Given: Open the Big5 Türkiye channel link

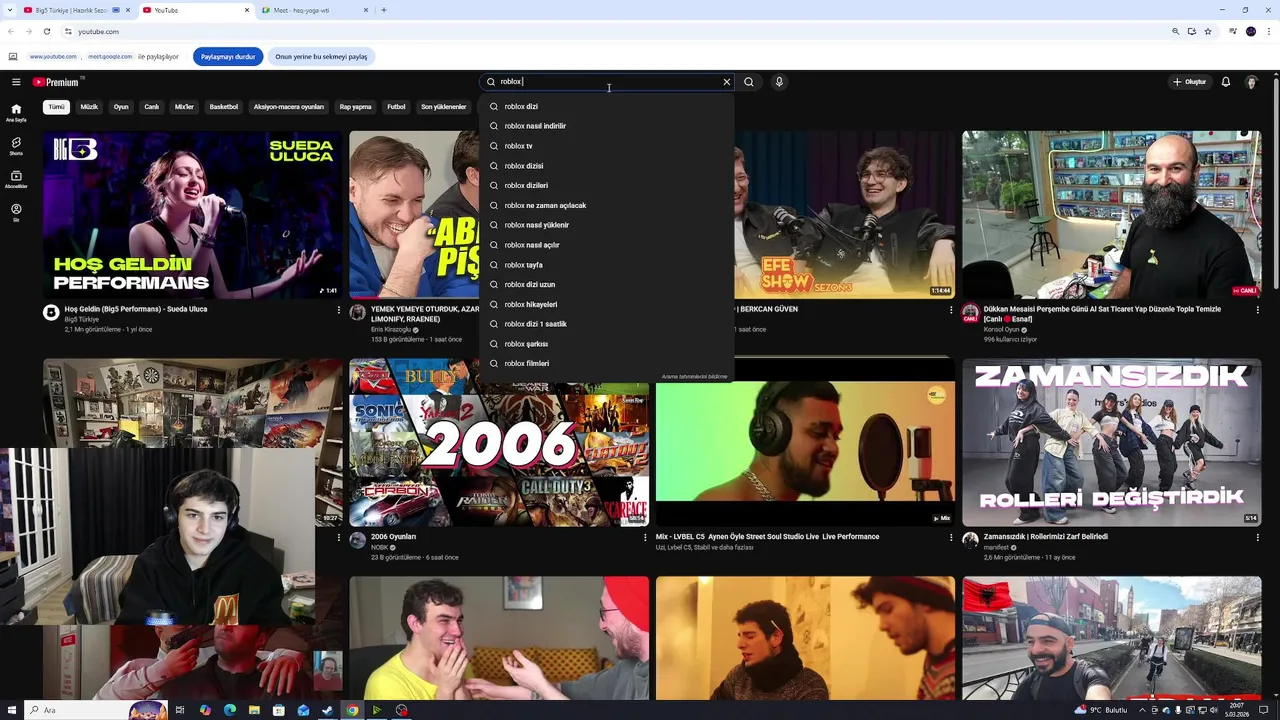Looking at the screenshot, I should (x=81, y=319).
